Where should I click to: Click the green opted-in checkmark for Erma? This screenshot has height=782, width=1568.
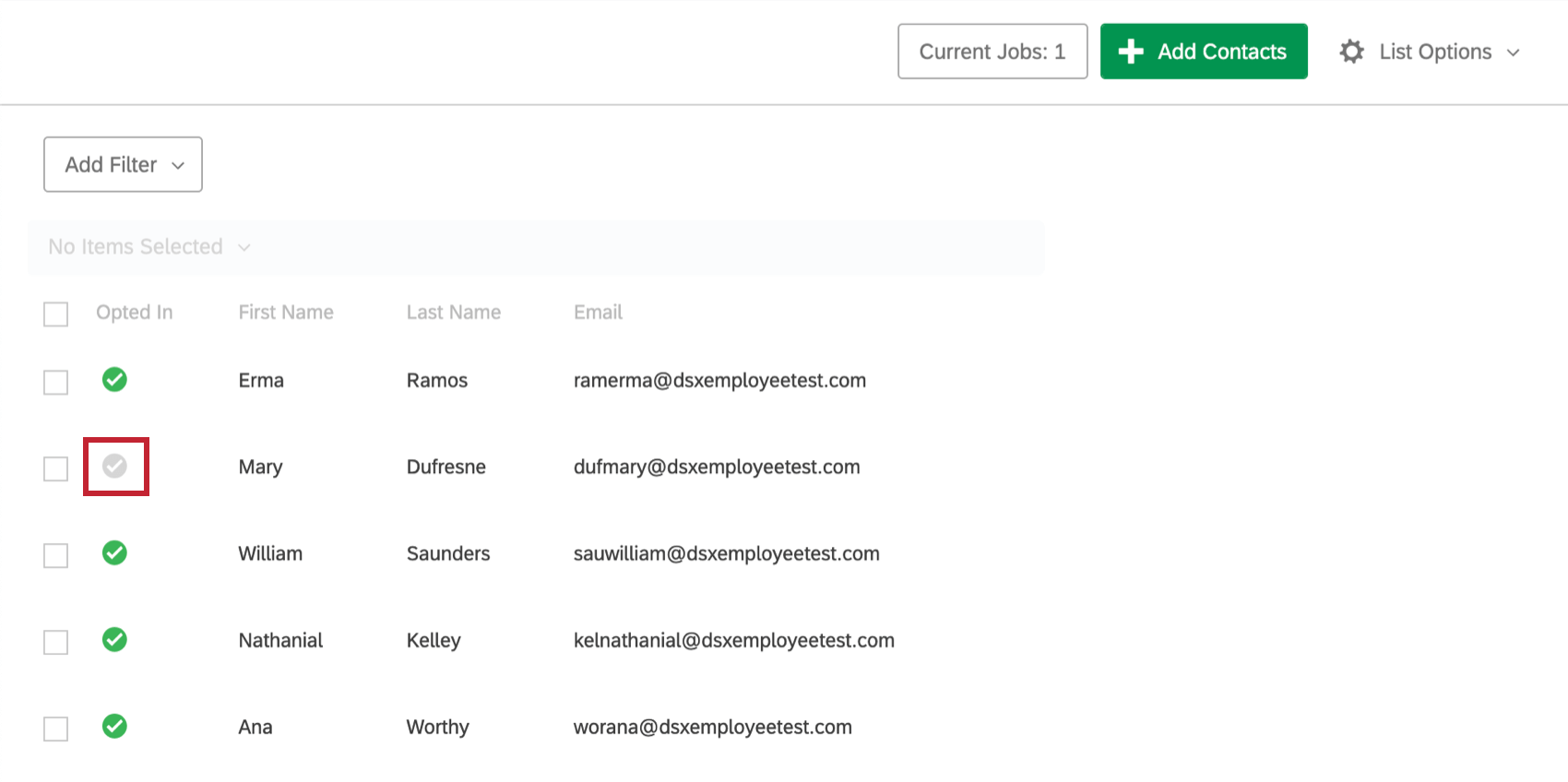coord(114,380)
